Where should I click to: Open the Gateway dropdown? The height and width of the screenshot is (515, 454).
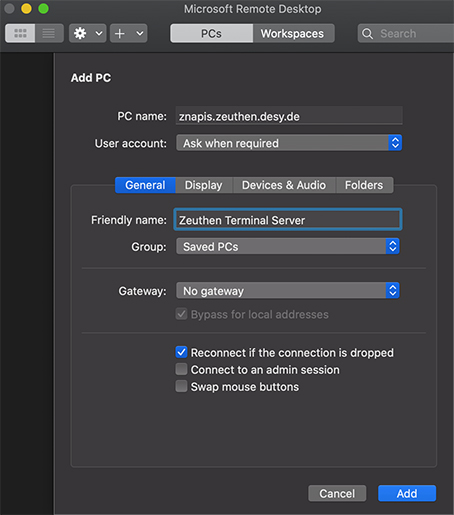288,291
